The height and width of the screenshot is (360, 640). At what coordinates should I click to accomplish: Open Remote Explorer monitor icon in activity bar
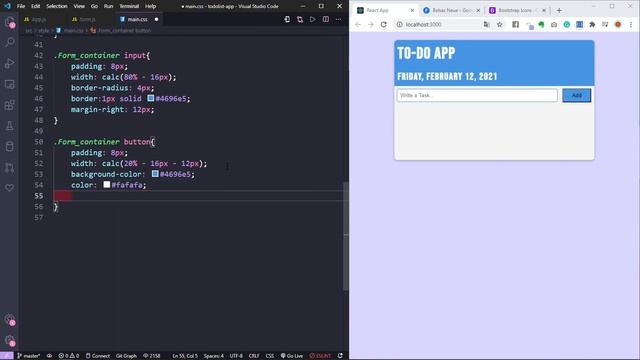click(x=9, y=84)
